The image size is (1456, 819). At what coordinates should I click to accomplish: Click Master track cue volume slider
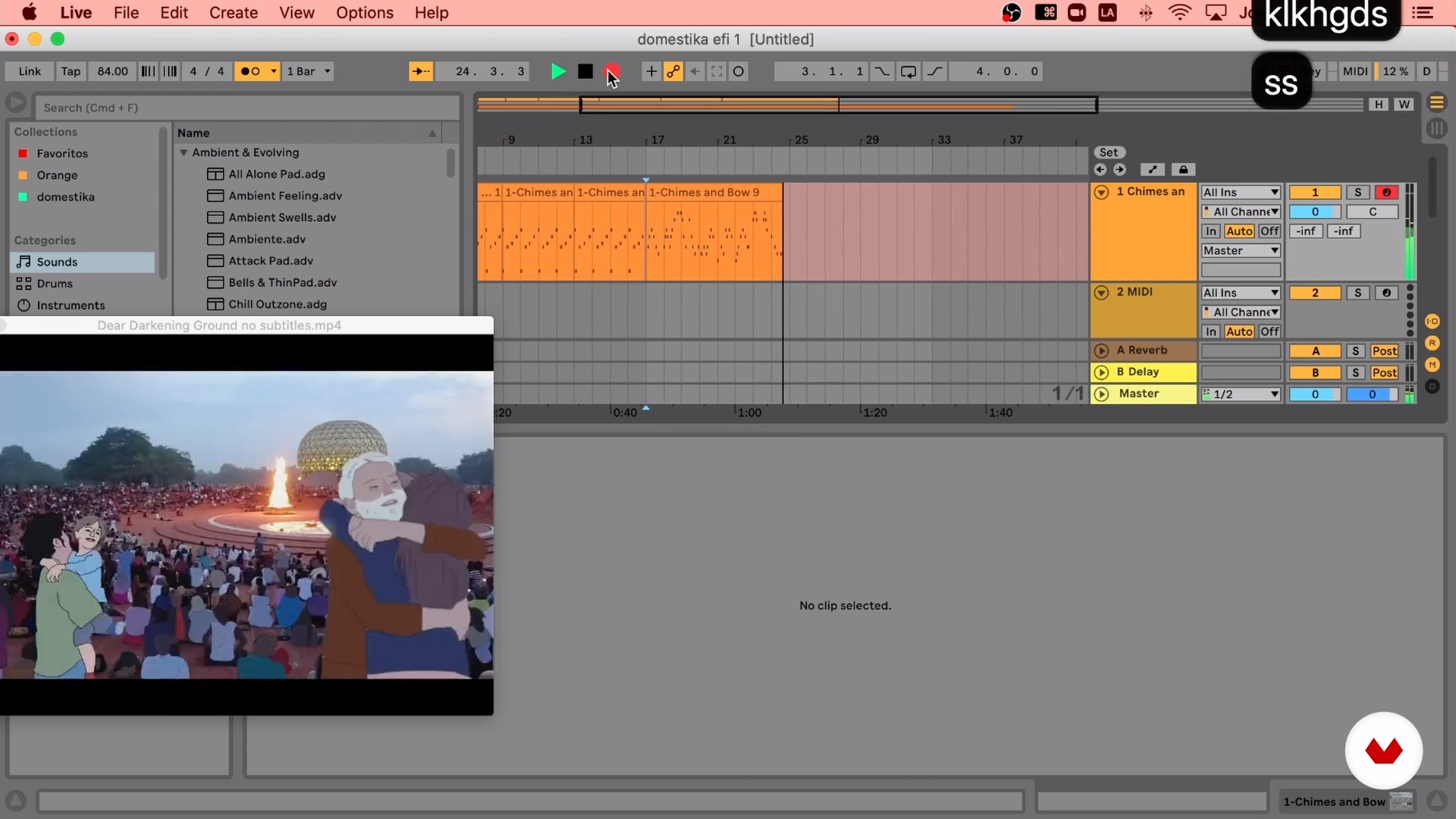click(1372, 394)
